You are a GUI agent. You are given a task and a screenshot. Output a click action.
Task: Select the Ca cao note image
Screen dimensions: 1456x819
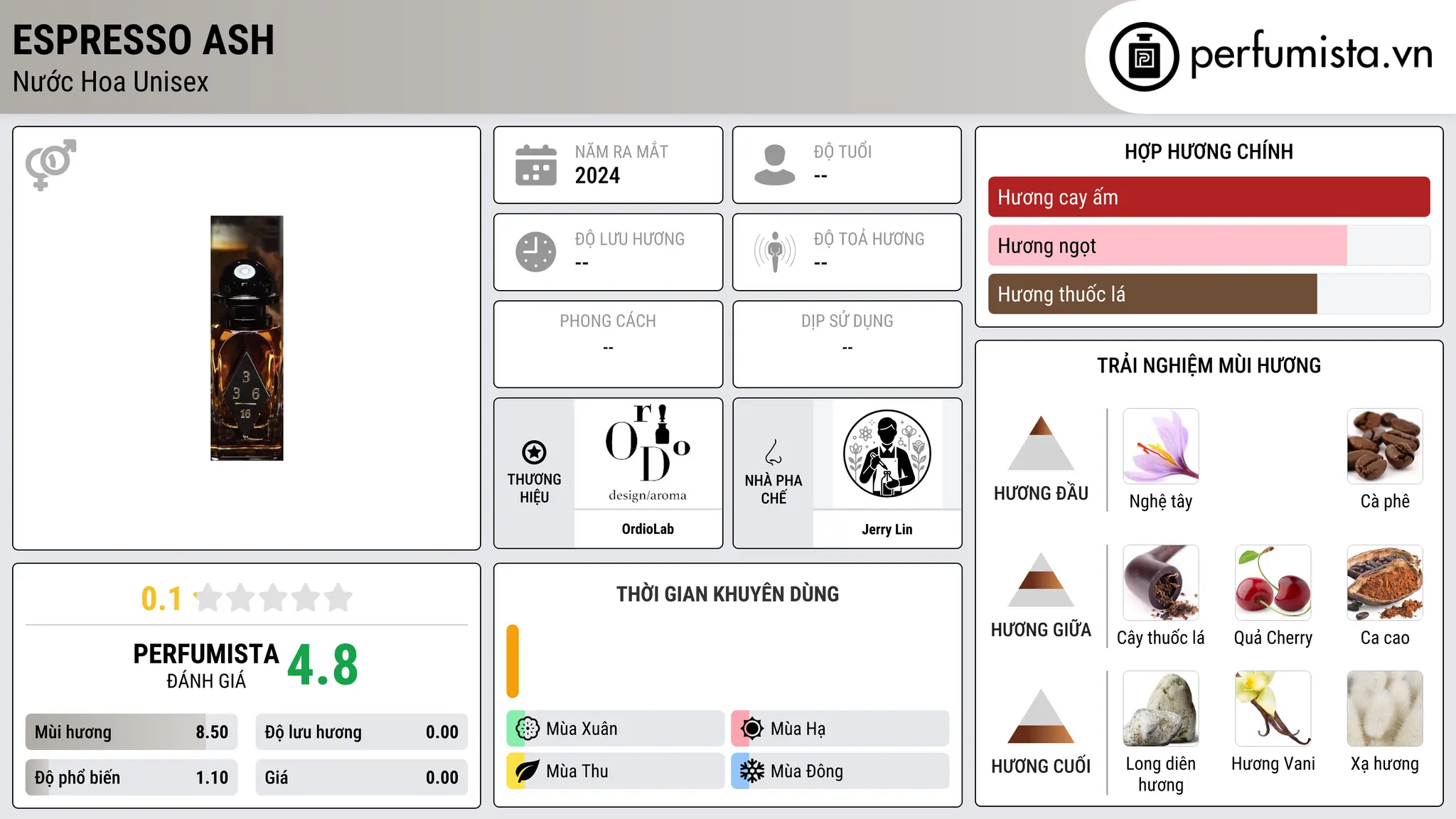point(1385,583)
